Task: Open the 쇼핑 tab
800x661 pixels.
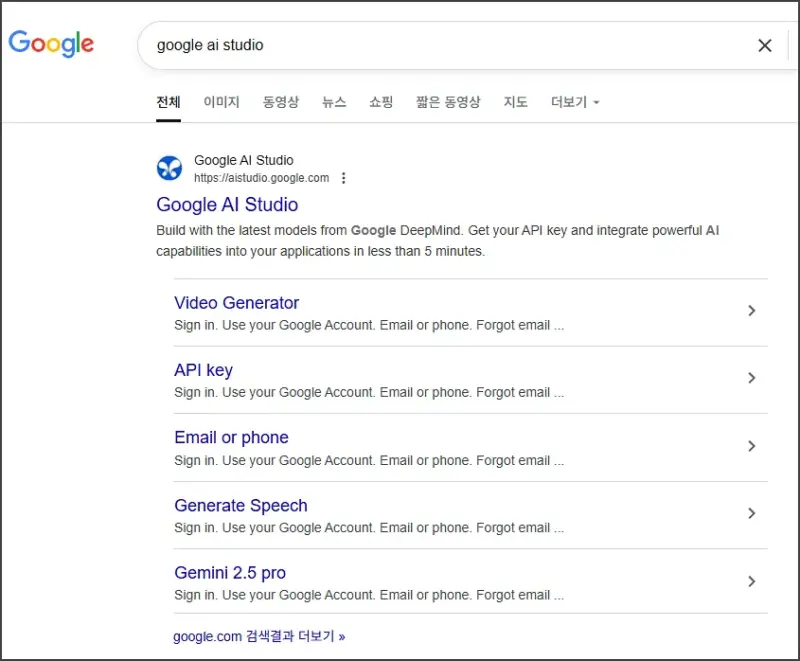Action: click(381, 102)
